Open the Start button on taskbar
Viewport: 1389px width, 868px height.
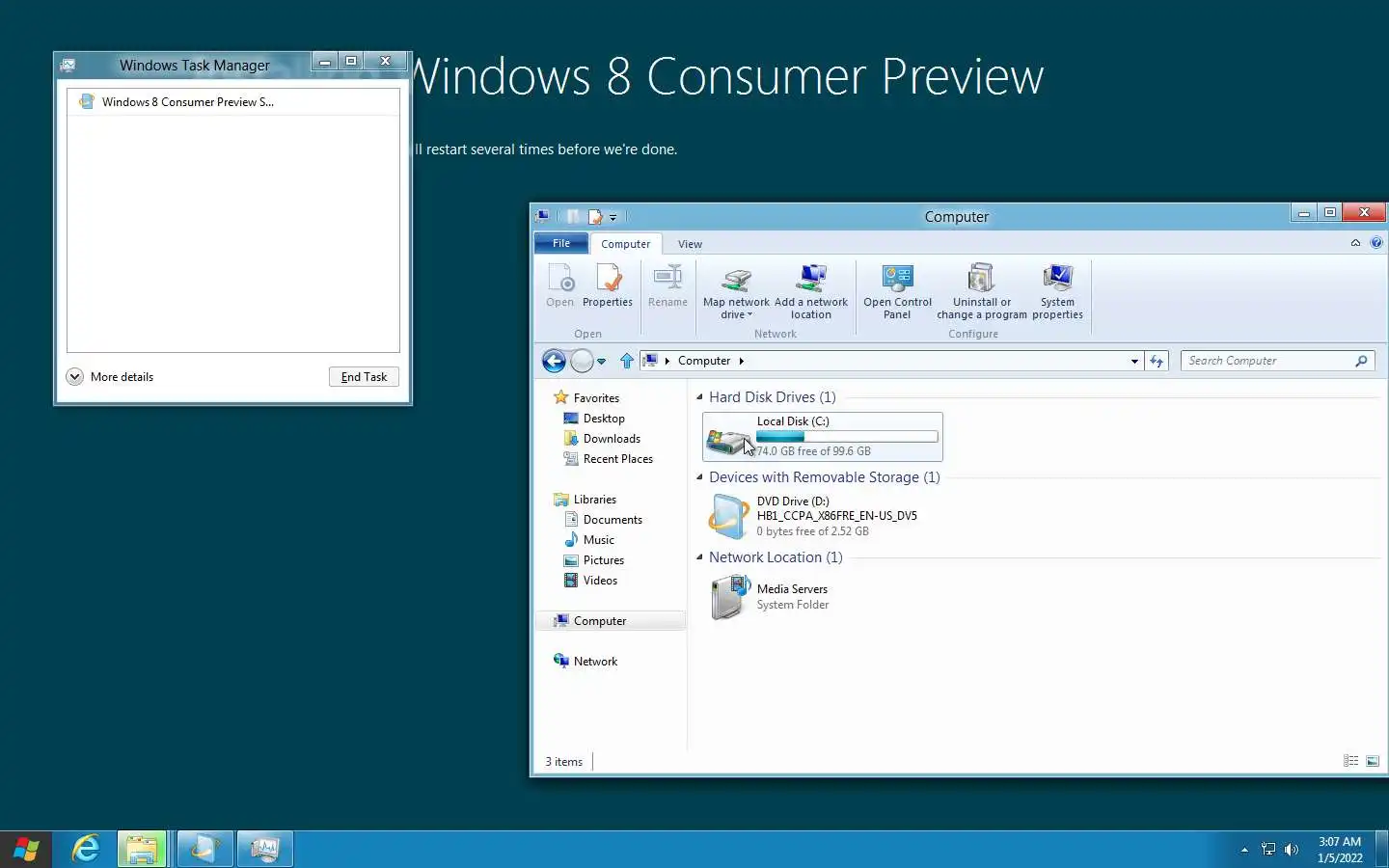tap(26, 850)
